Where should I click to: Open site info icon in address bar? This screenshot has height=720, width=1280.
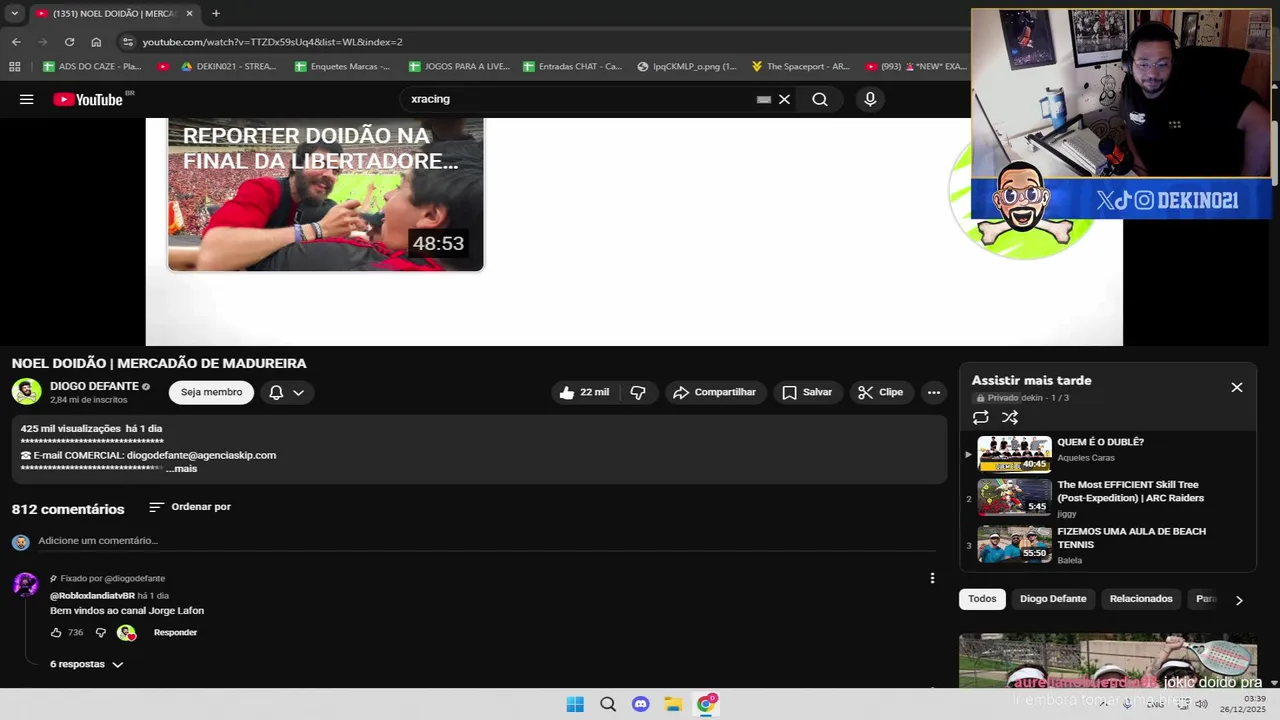[126, 42]
